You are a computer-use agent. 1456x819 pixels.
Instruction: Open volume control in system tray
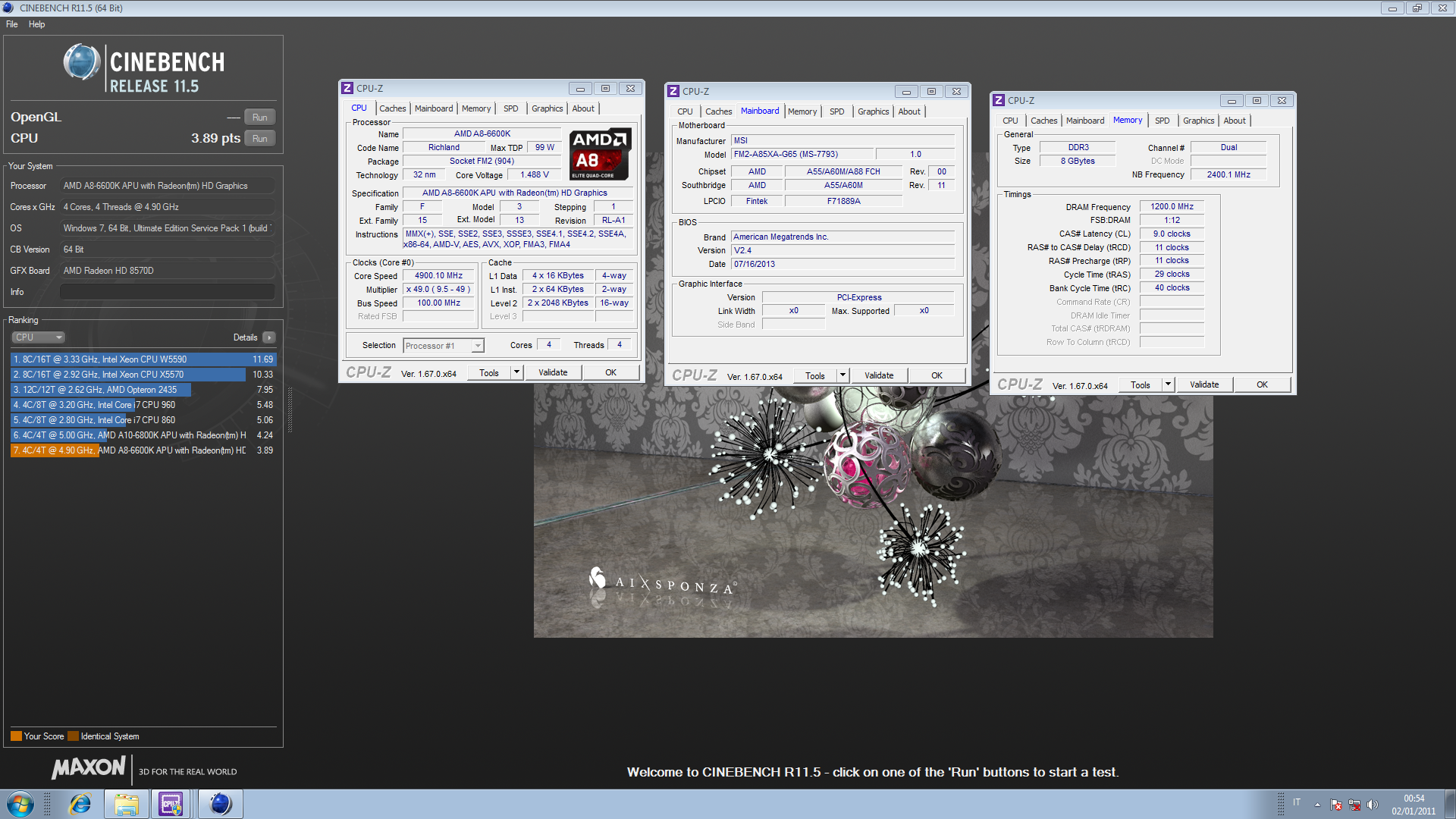coord(1372,805)
